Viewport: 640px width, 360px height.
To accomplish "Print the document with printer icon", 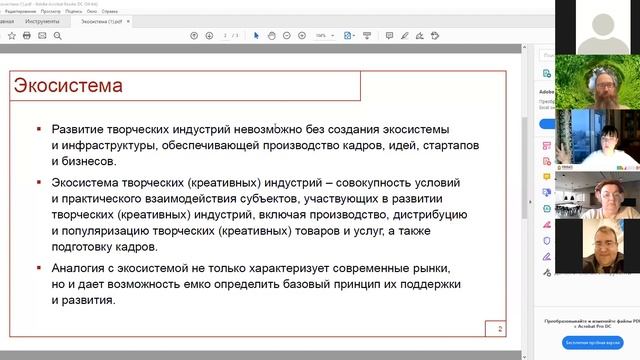I will (27, 36).
